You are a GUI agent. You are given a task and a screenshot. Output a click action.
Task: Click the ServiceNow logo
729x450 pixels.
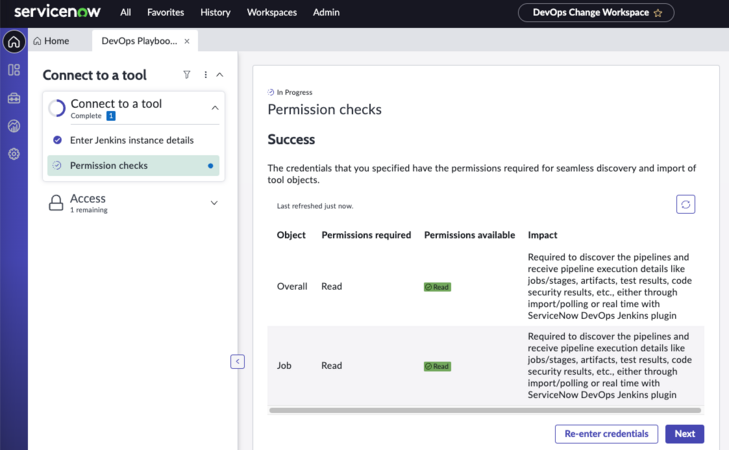57,12
